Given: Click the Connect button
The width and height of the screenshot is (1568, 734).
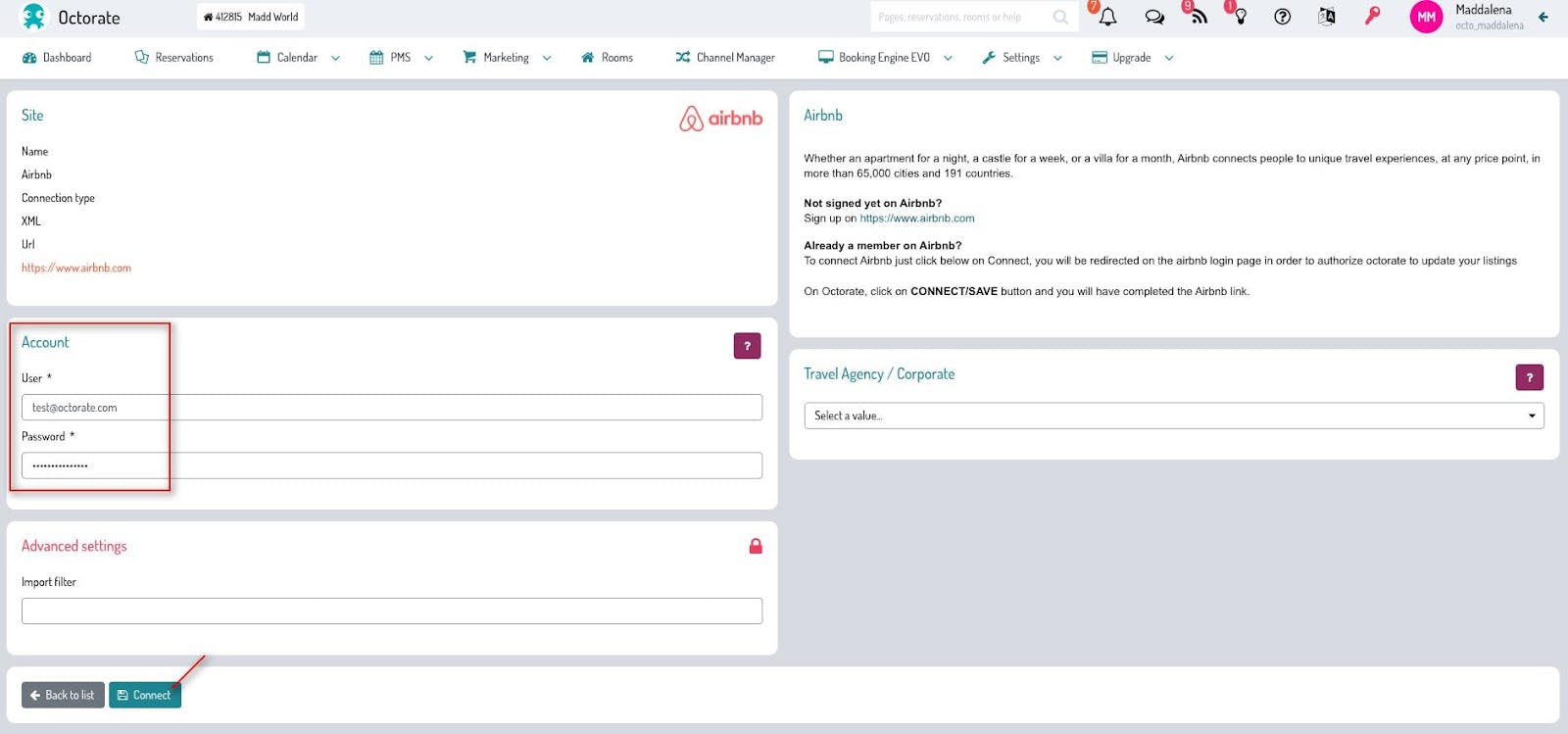Looking at the screenshot, I should 145,695.
